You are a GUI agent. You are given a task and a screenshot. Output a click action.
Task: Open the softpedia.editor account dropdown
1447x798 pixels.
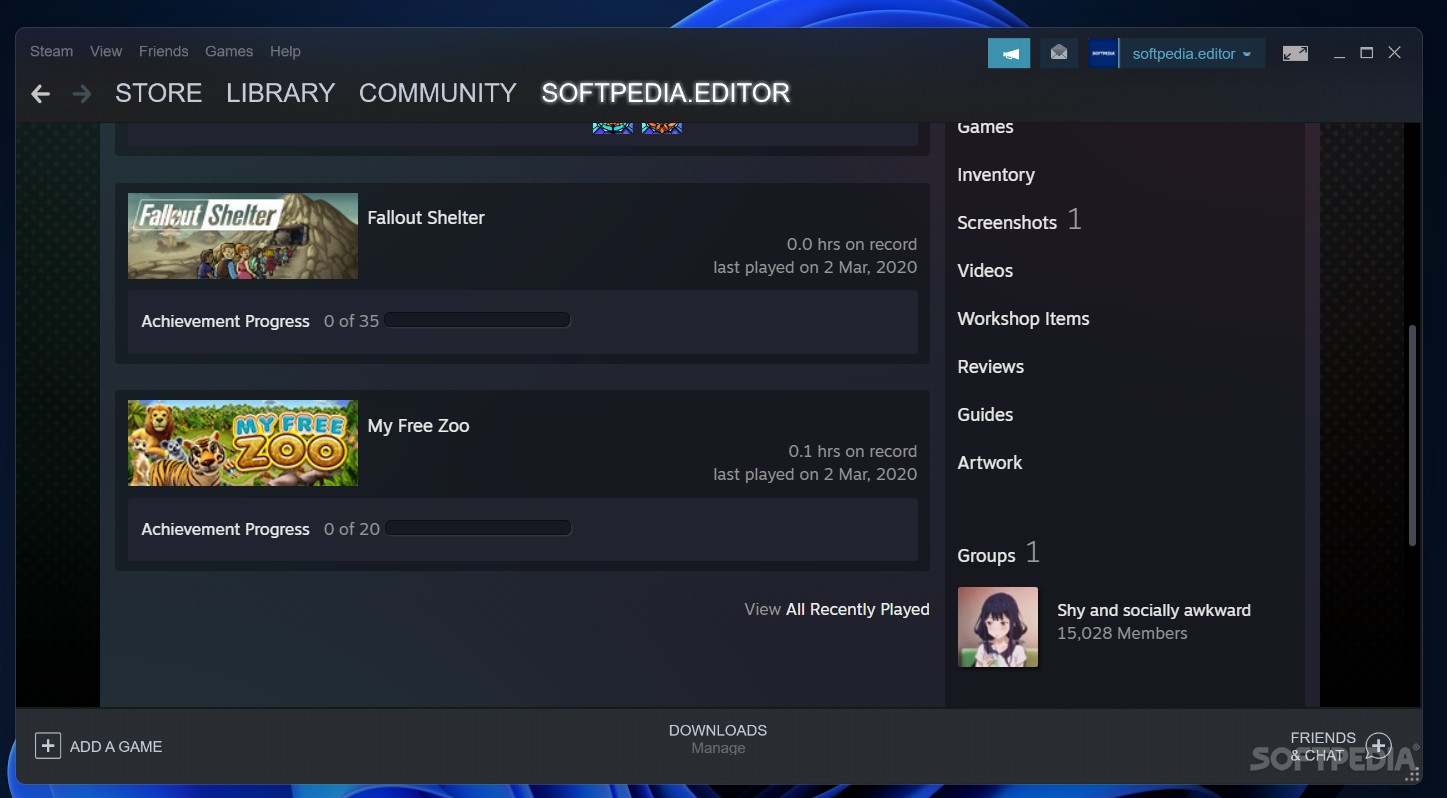tap(1191, 54)
